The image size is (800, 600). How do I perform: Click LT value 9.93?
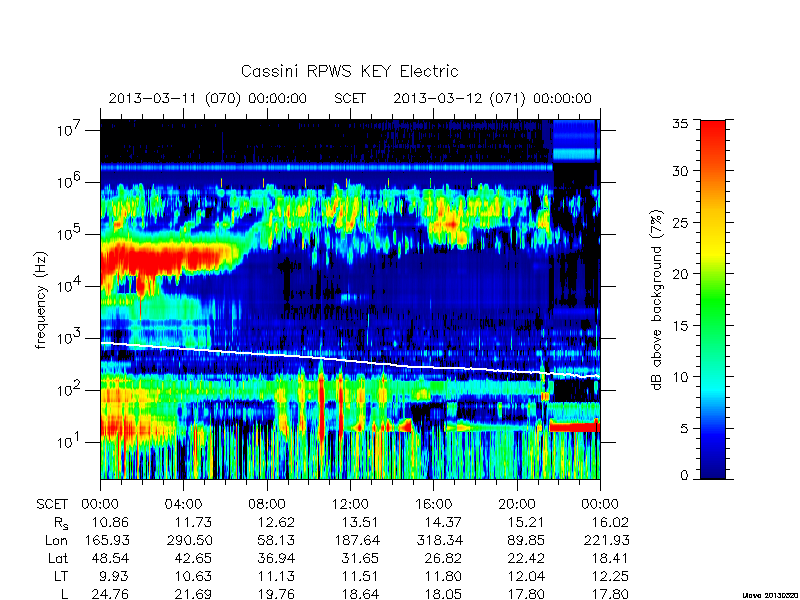[115, 577]
